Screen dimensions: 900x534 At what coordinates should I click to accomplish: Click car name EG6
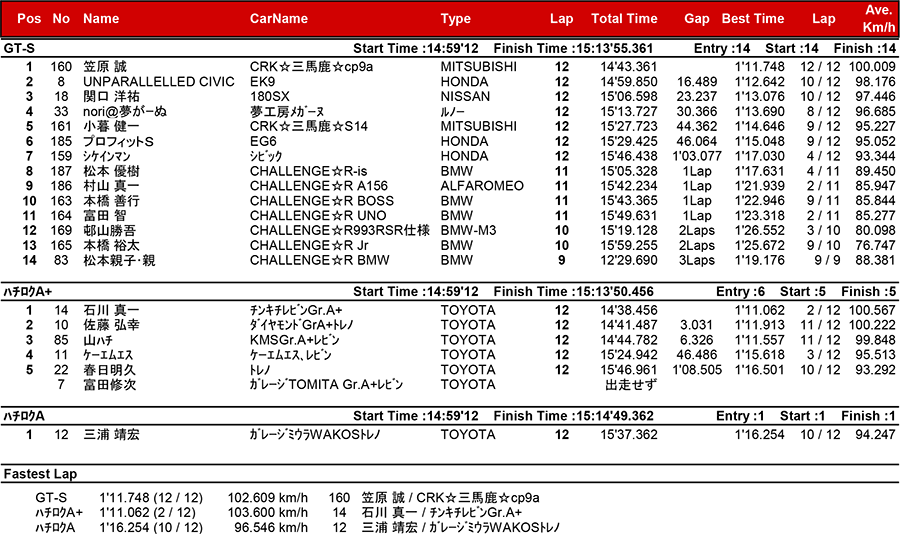pos(263,141)
